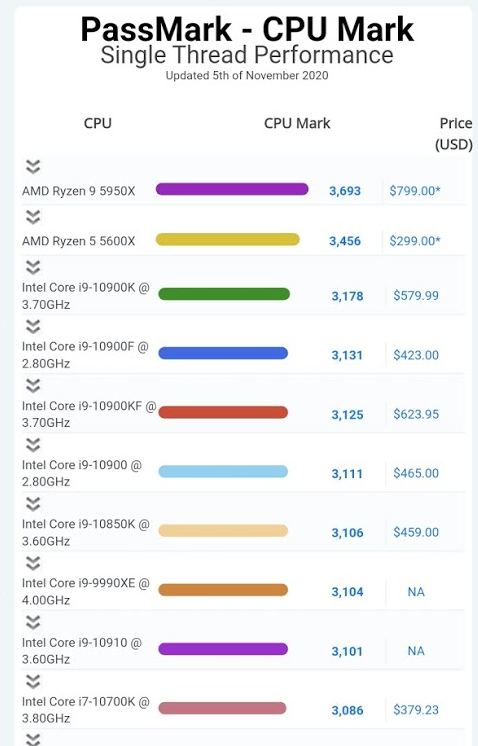Expand details chevron above AMD Ryzen 5 5600X
This screenshot has width=478, height=746.
[x=33, y=217]
